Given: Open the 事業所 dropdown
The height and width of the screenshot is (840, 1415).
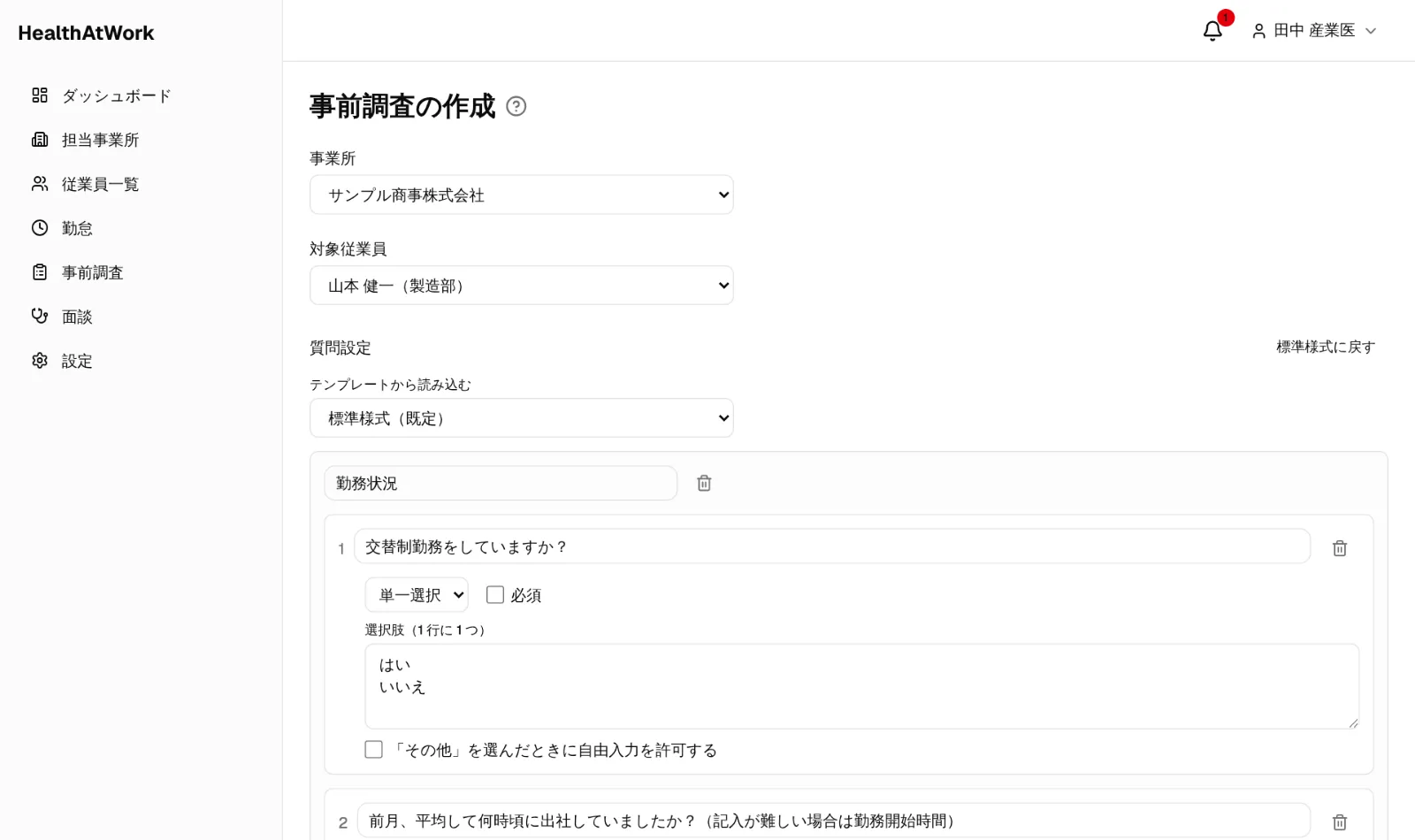Looking at the screenshot, I should 522,195.
